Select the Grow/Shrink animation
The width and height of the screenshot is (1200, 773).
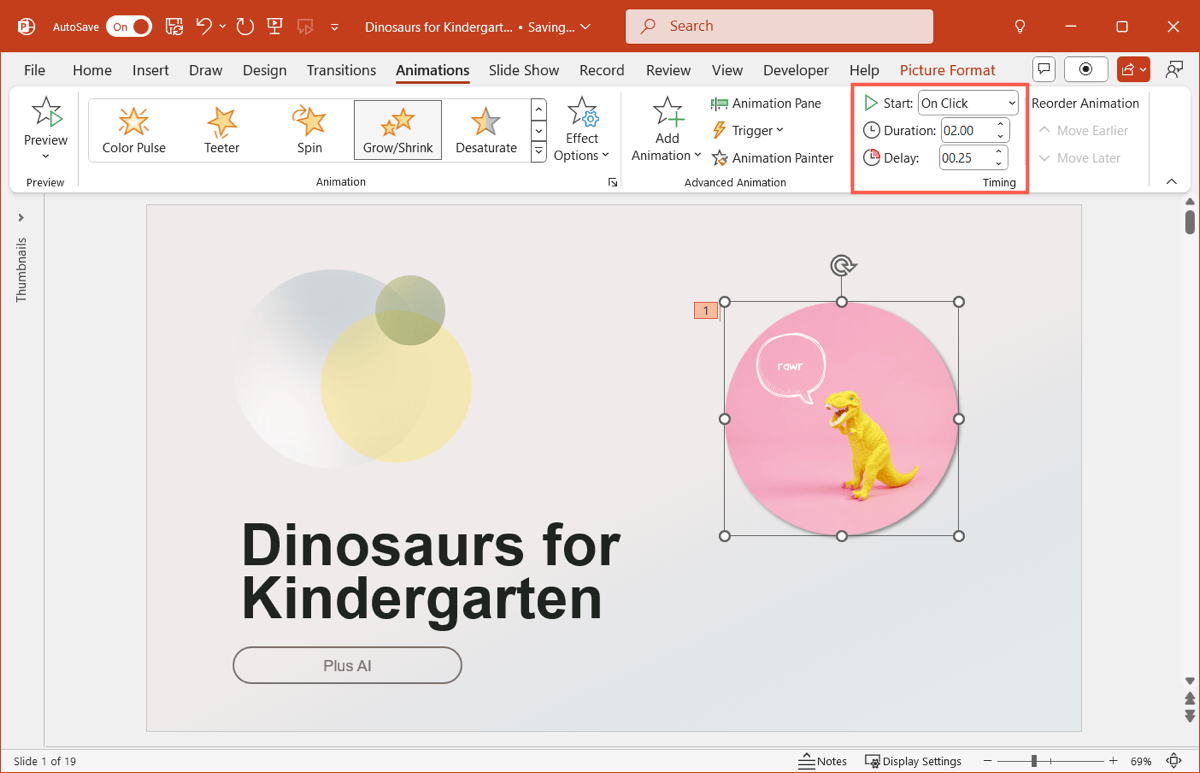pyautogui.click(x=398, y=130)
